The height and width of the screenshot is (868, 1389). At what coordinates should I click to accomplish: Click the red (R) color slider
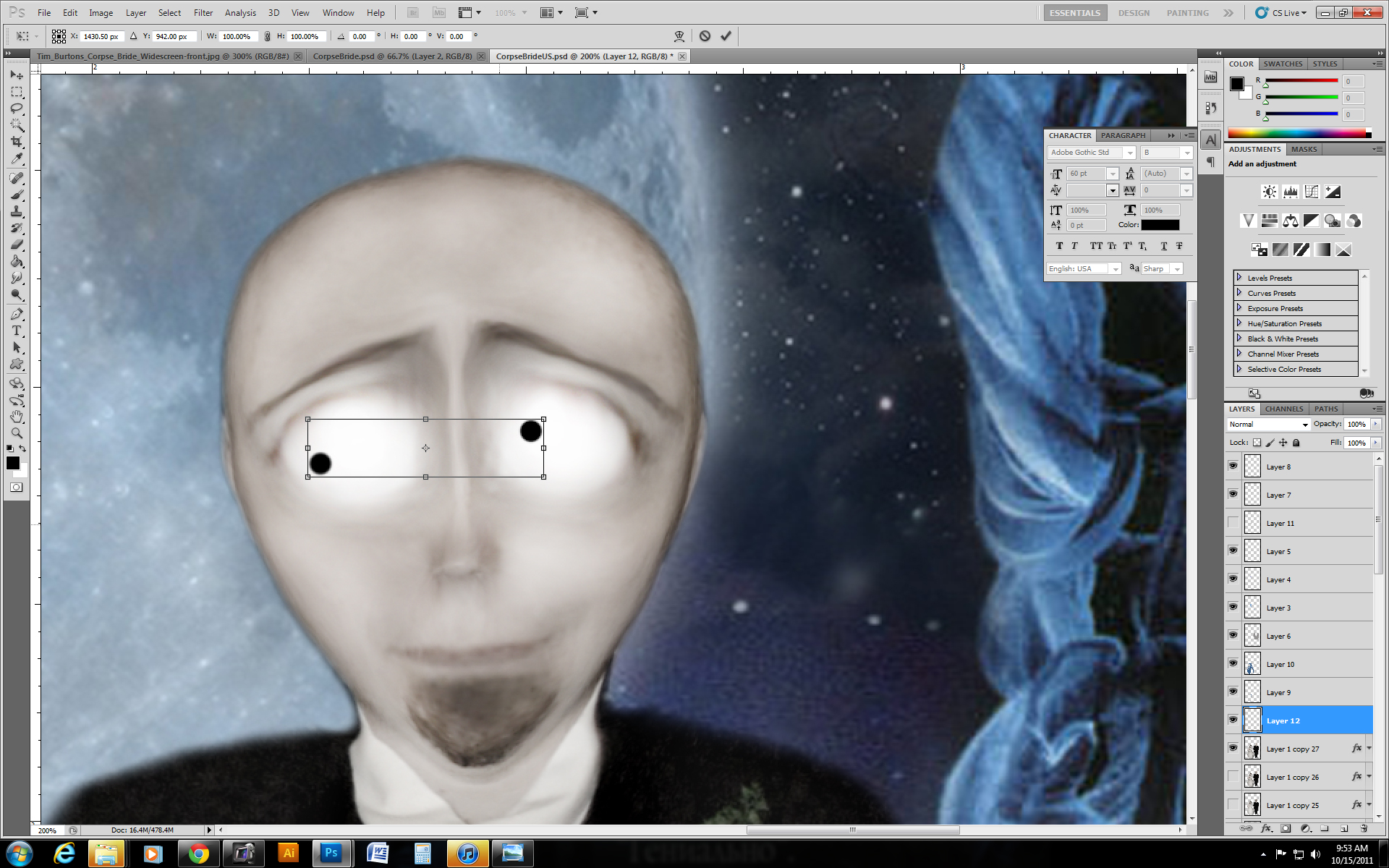[x=1301, y=81]
